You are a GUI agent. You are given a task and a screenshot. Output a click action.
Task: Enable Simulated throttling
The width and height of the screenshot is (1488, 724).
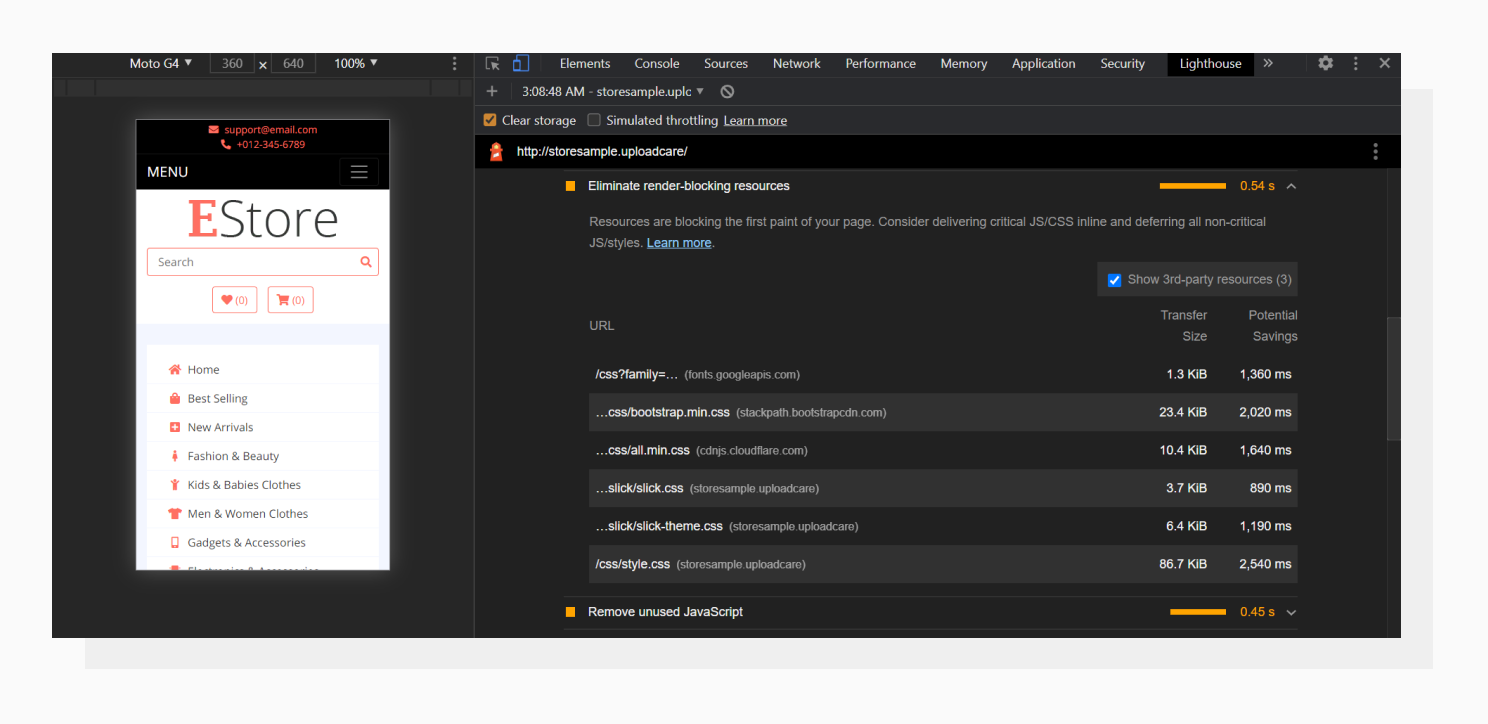coord(594,119)
